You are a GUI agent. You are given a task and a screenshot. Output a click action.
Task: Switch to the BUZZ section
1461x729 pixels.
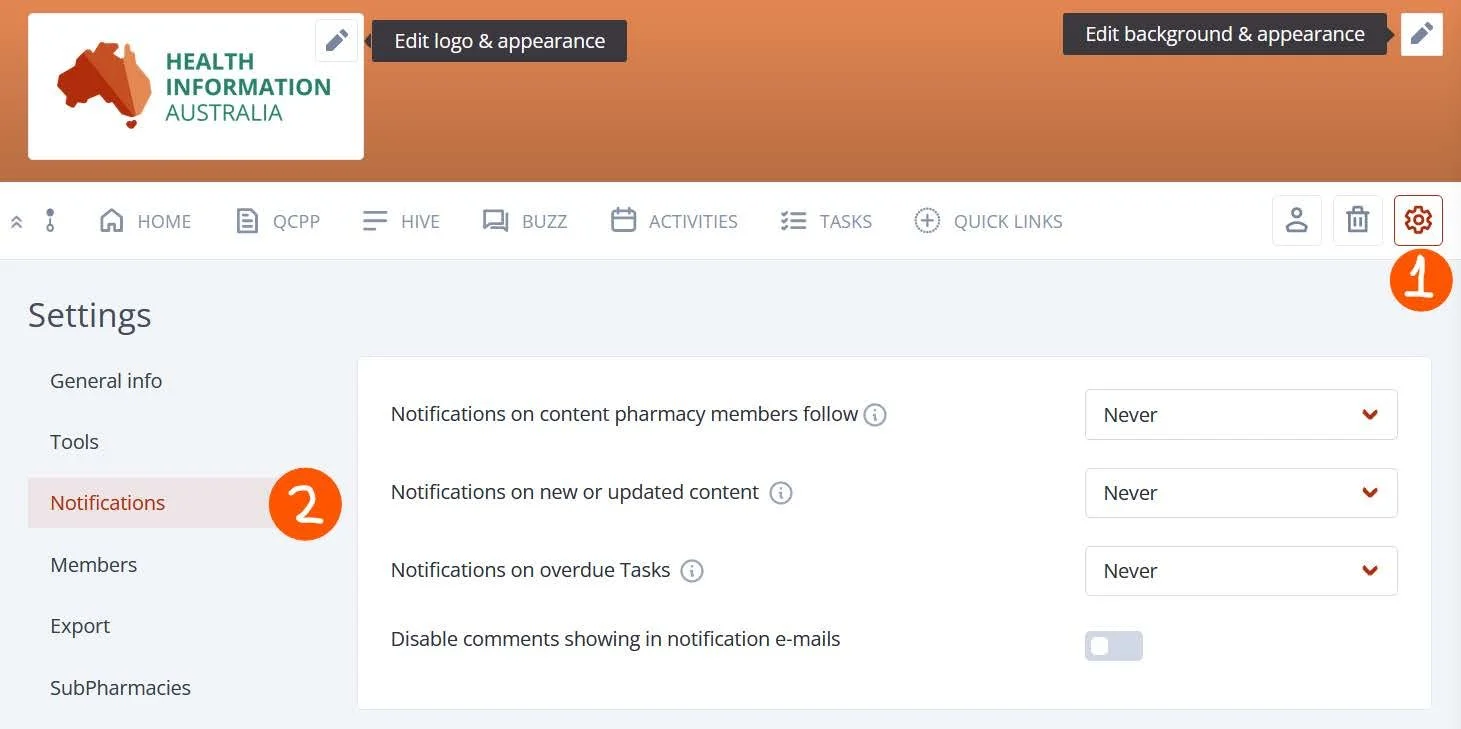[525, 221]
